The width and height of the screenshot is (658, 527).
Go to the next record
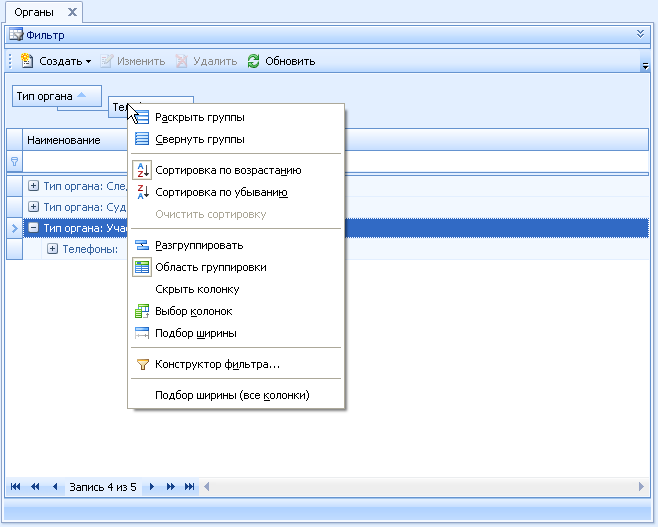(x=152, y=487)
